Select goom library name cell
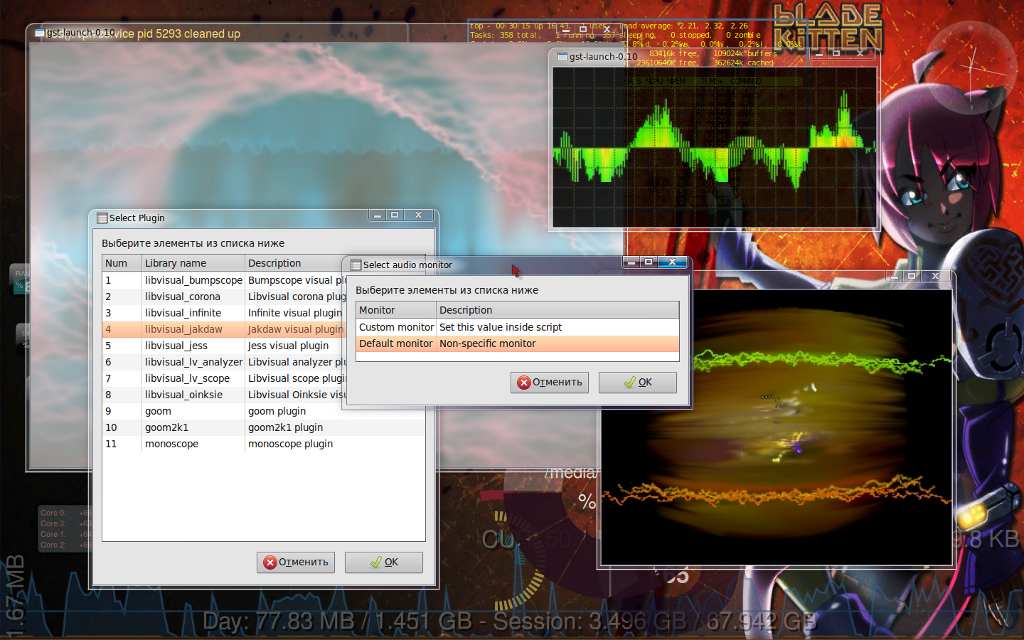The width and height of the screenshot is (1024, 640). [x=158, y=411]
